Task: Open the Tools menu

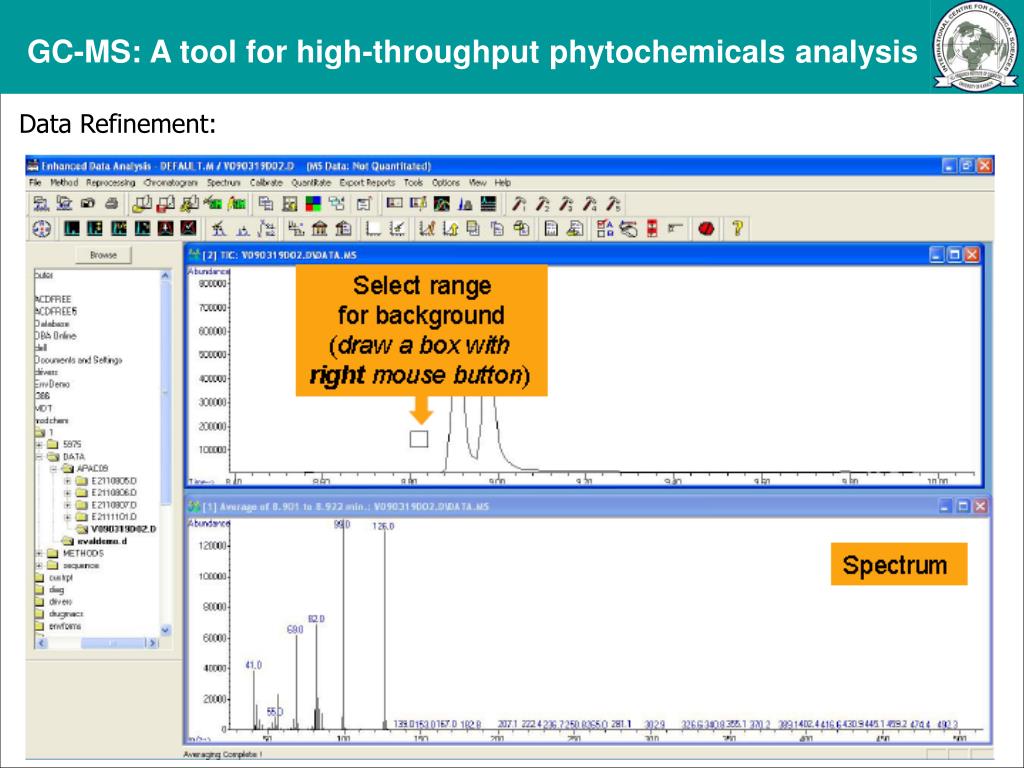Action: (x=413, y=183)
